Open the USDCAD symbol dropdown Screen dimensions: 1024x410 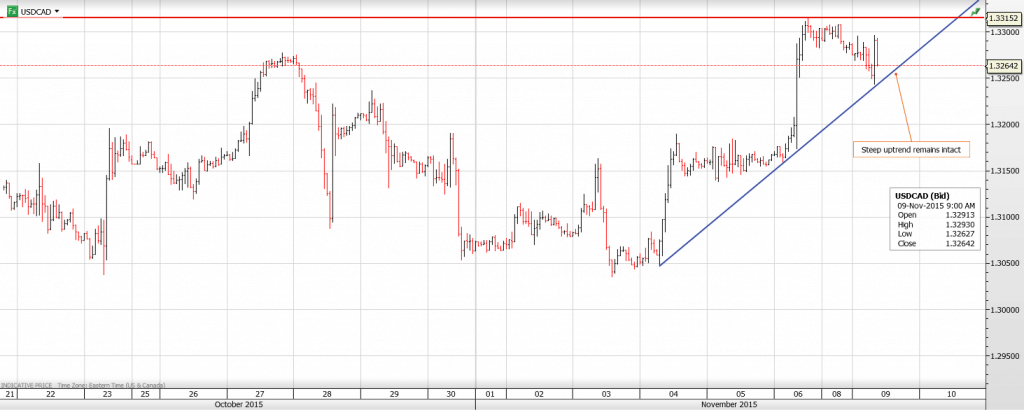[x=56, y=11]
